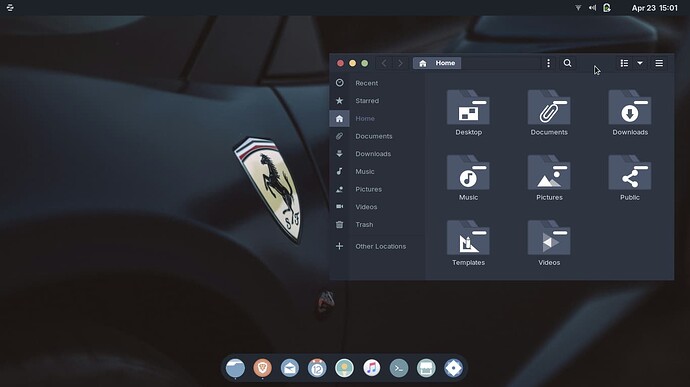This screenshot has width=690, height=387.
Task: Launch the music player from the dock
Action: click(372, 368)
